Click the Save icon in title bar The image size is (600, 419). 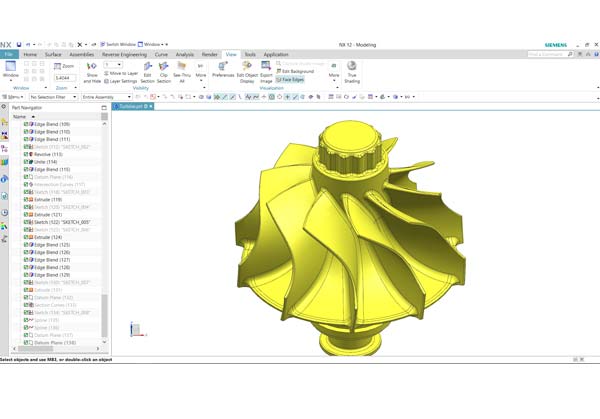tap(19, 44)
